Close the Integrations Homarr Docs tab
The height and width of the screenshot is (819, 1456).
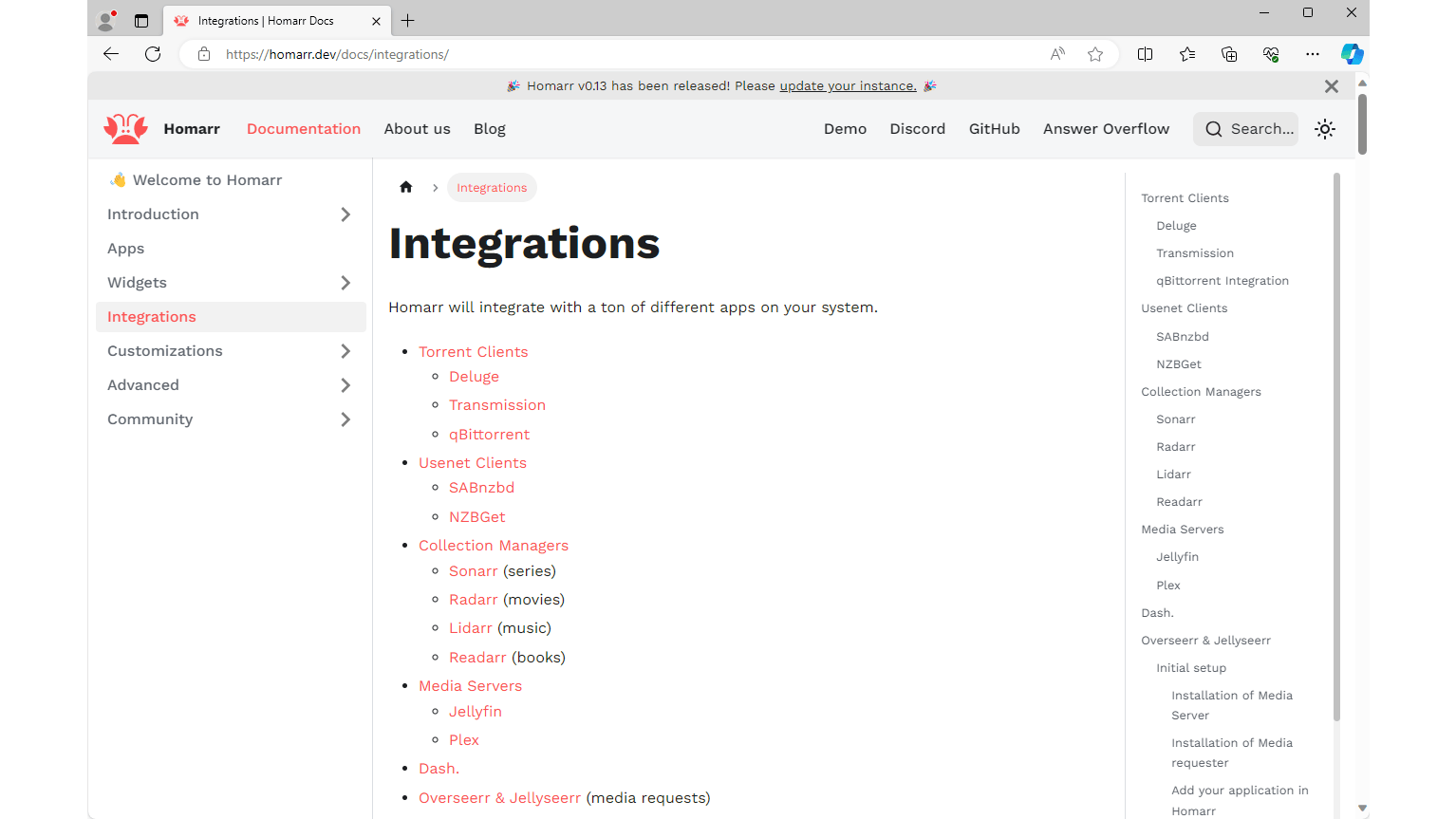pyautogui.click(x=377, y=21)
